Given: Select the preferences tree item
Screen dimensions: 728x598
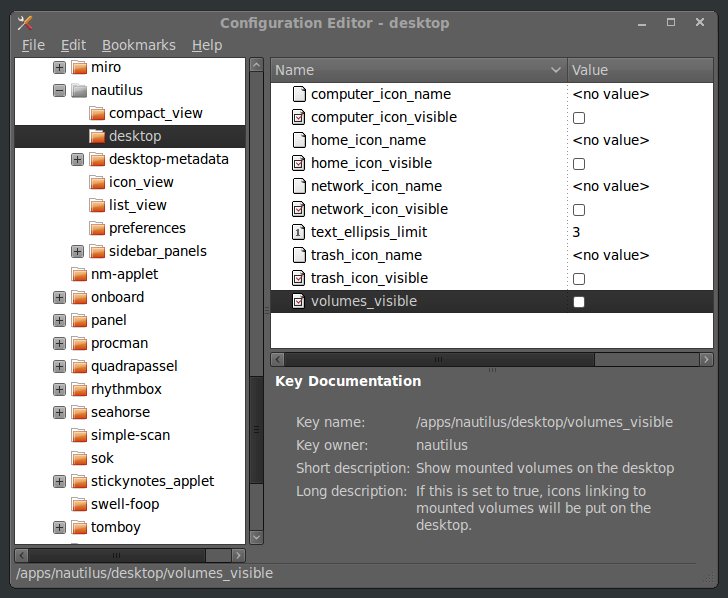Looking at the screenshot, I should click(147, 228).
